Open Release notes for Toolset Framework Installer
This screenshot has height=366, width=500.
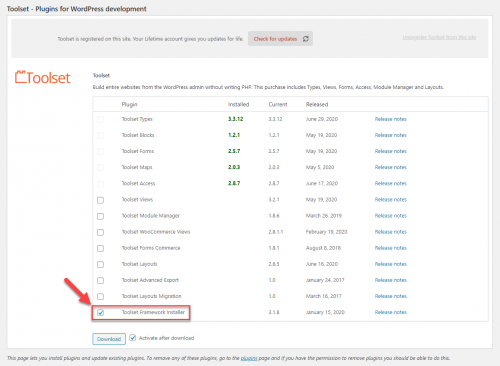coord(391,312)
